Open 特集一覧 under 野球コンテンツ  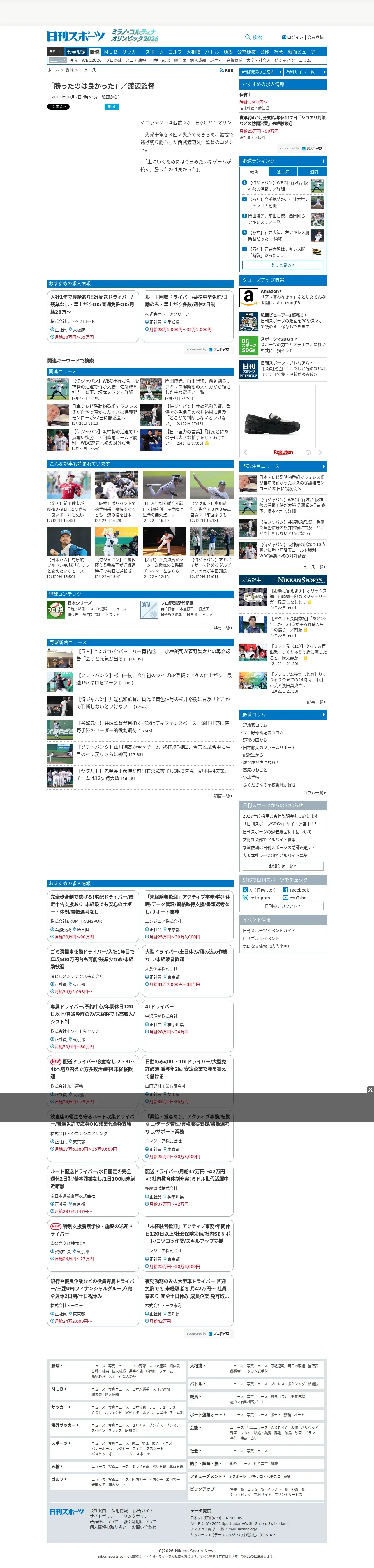coord(223,628)
